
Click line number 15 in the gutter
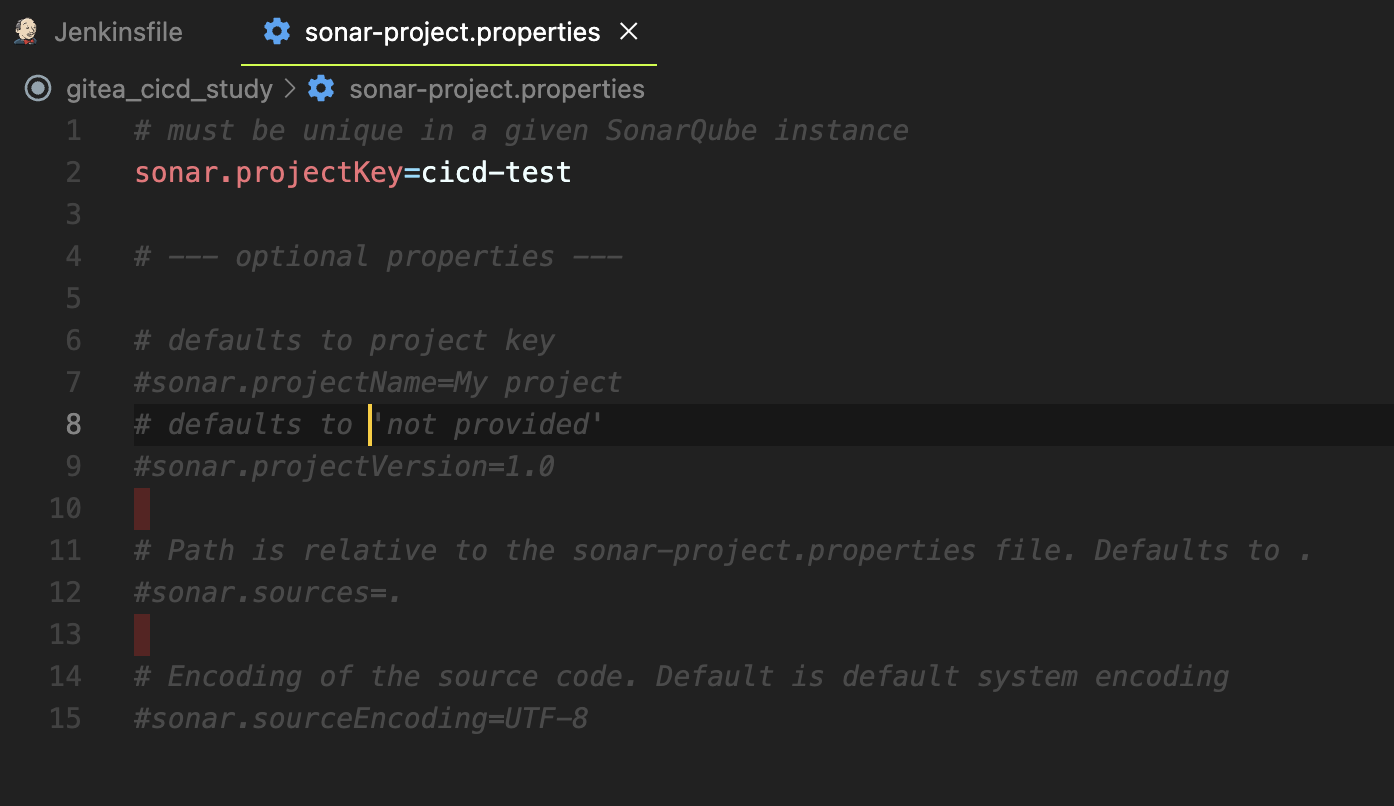point(65,718)
